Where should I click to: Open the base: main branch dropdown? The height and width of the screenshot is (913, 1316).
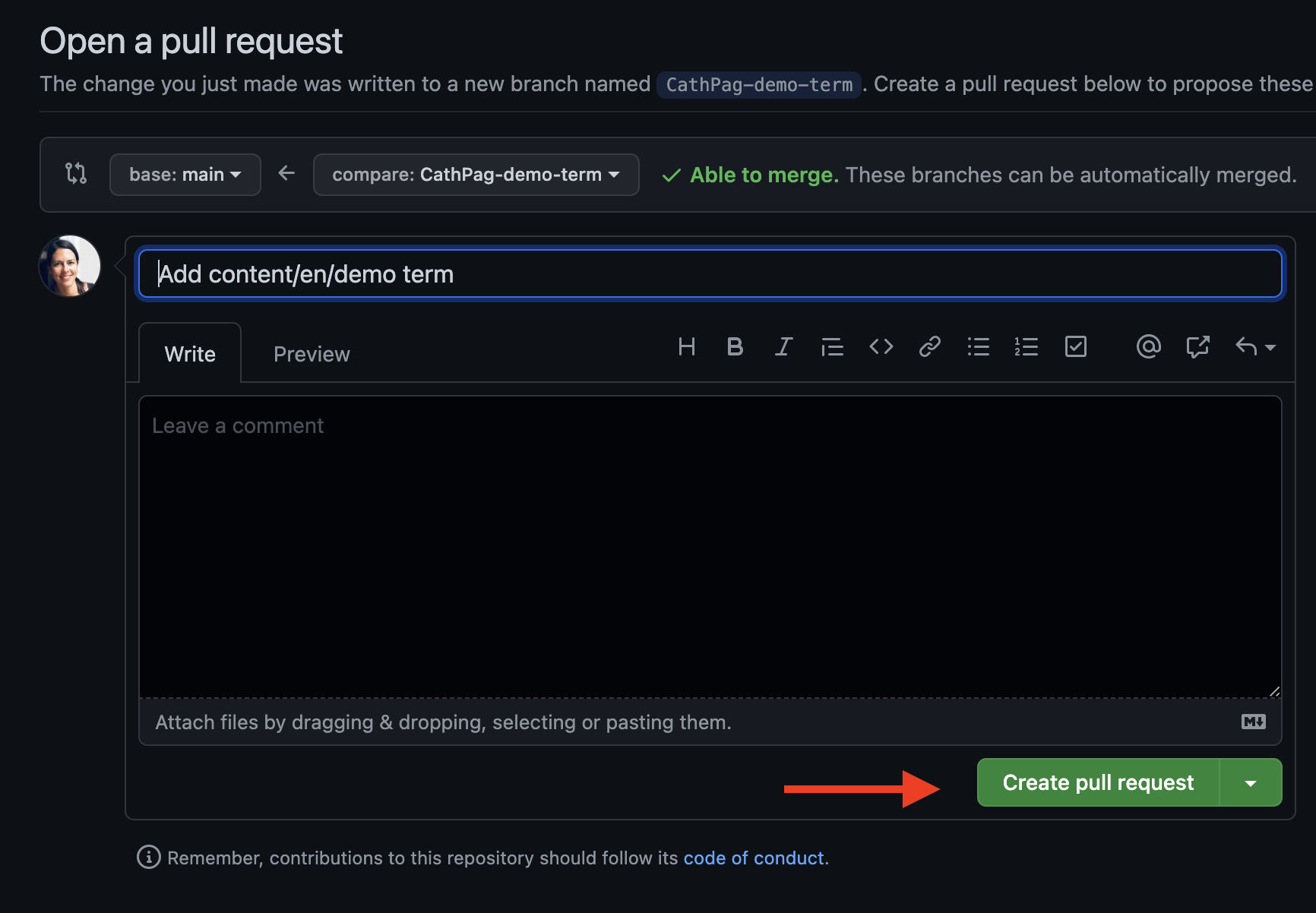point(185,175)
